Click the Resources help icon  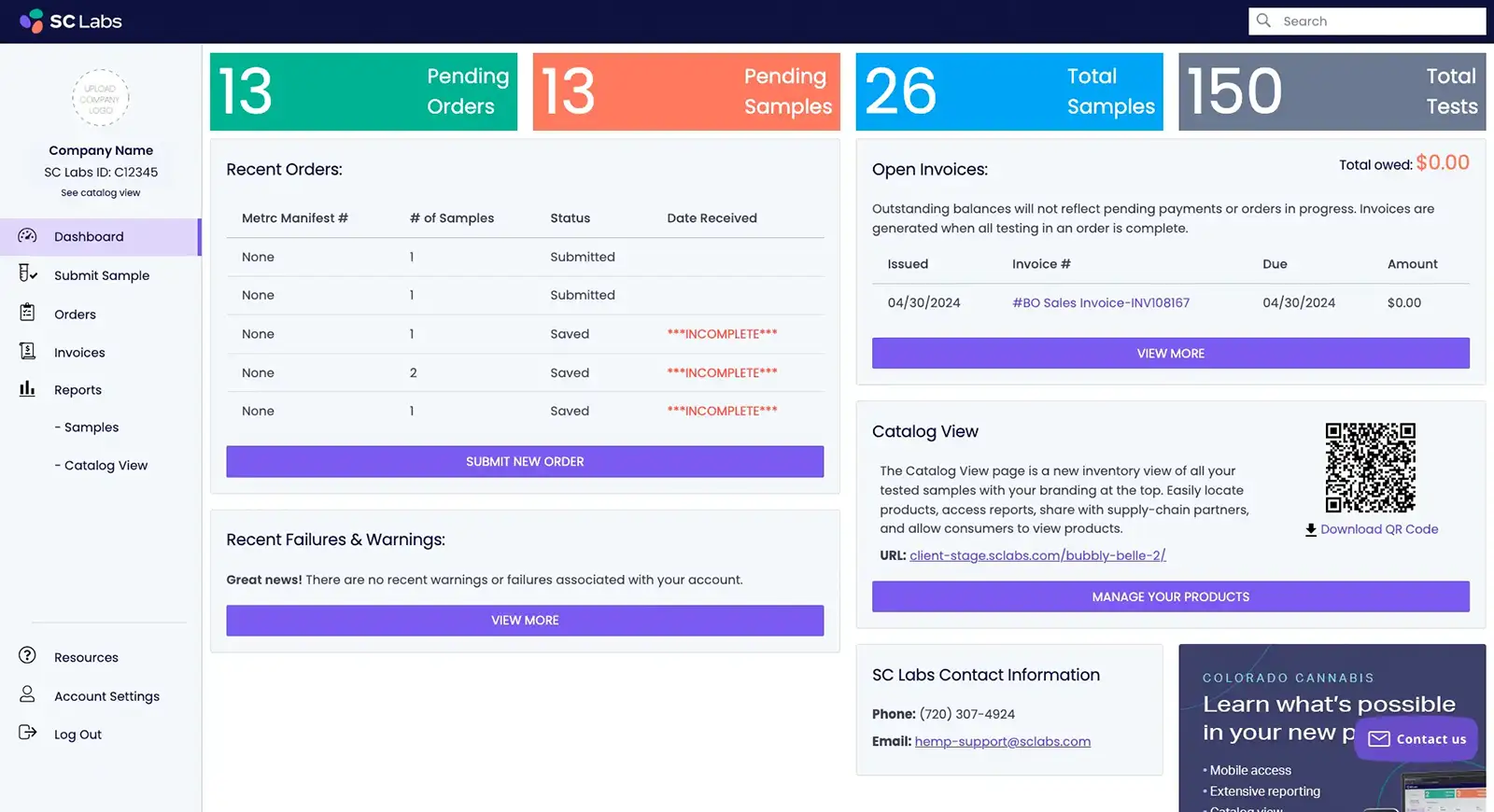[27, 655]
